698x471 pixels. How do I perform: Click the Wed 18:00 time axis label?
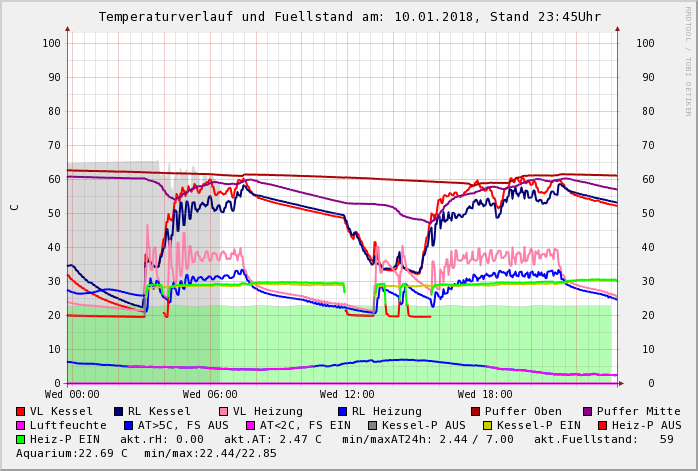point(485,395)
